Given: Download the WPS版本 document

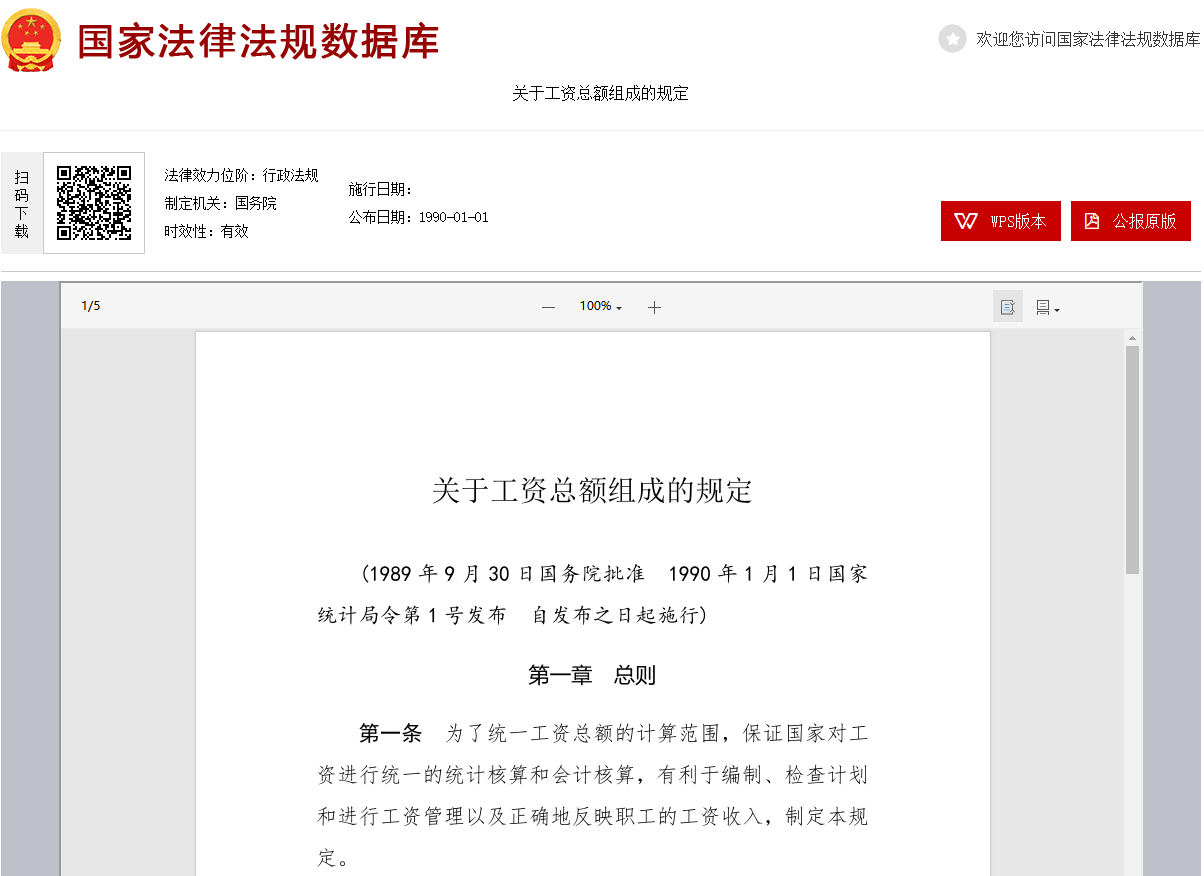Looking at the screenshot, I should tap(1000, 221).
